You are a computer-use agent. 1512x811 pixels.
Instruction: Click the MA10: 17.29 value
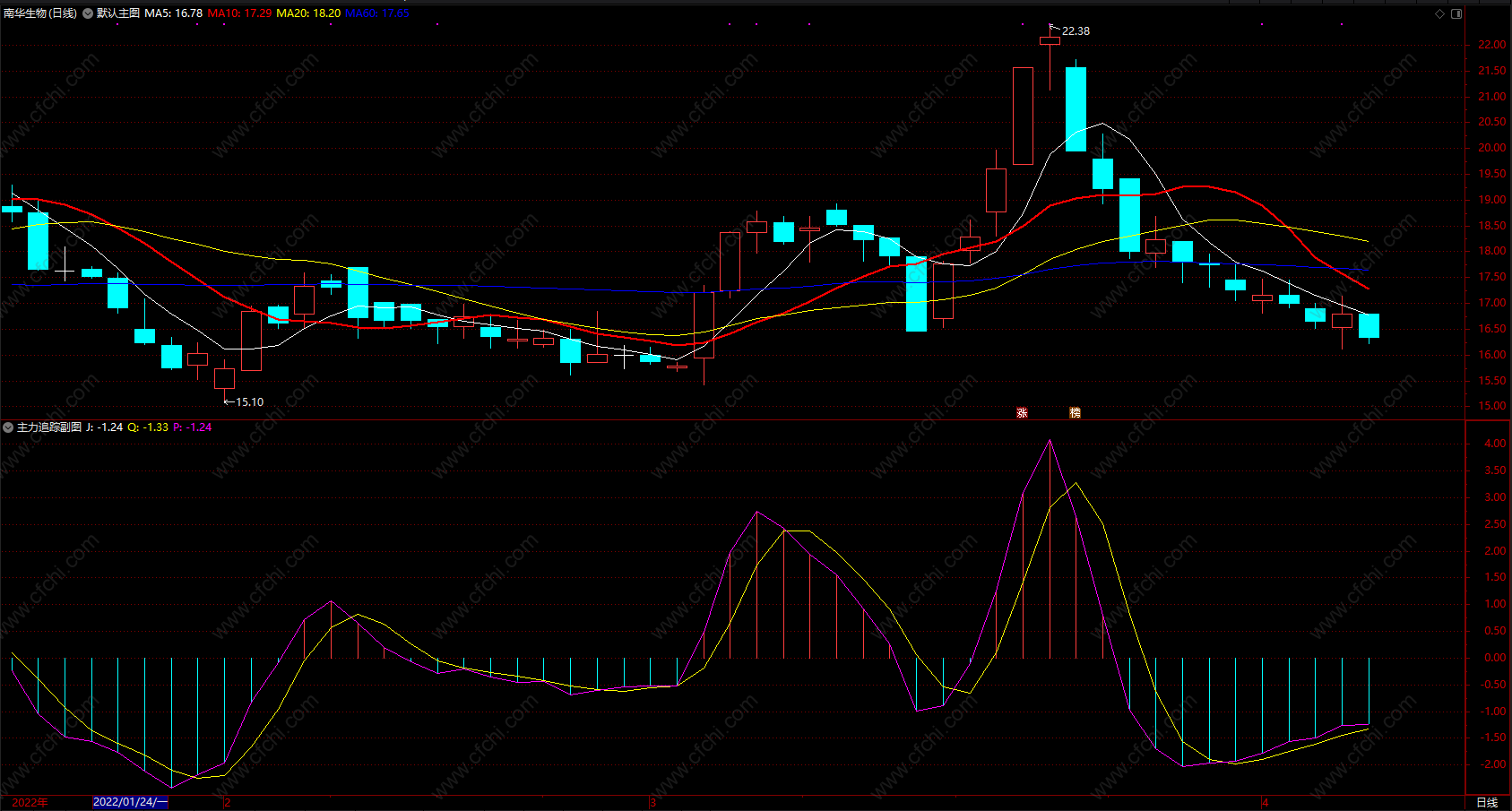click(239, 13)
